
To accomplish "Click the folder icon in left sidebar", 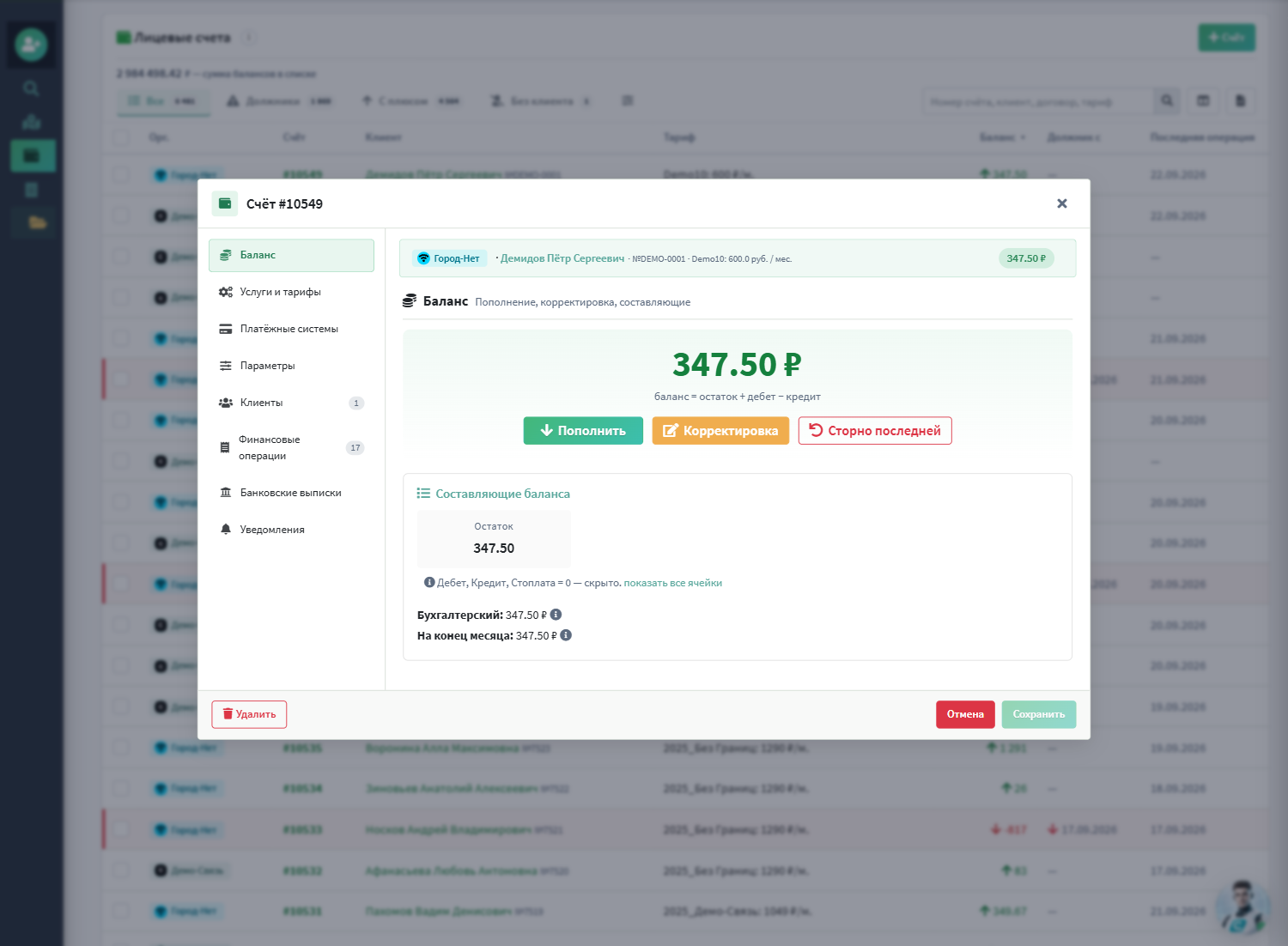I will [36, 223].
